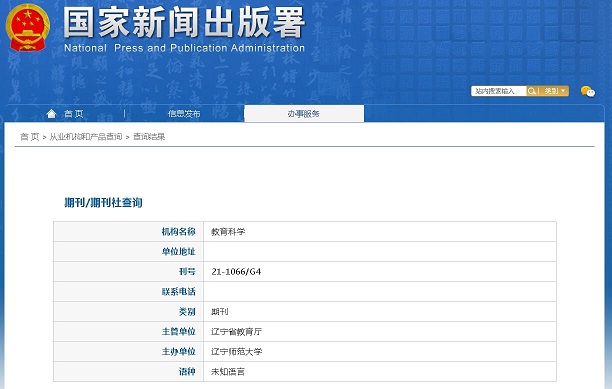Click National Press and Publication Administration subtitle

[x=184, y=48]
